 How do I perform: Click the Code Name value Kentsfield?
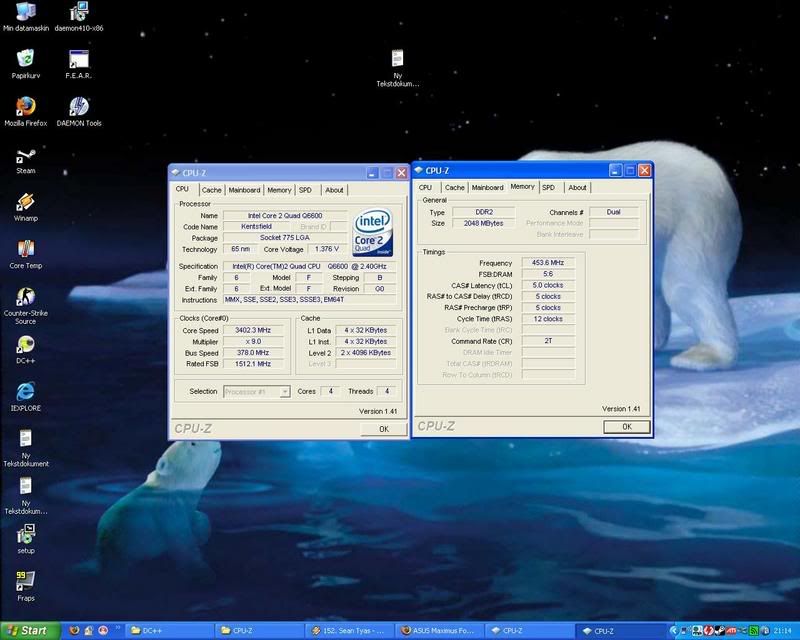coord(256,227)
